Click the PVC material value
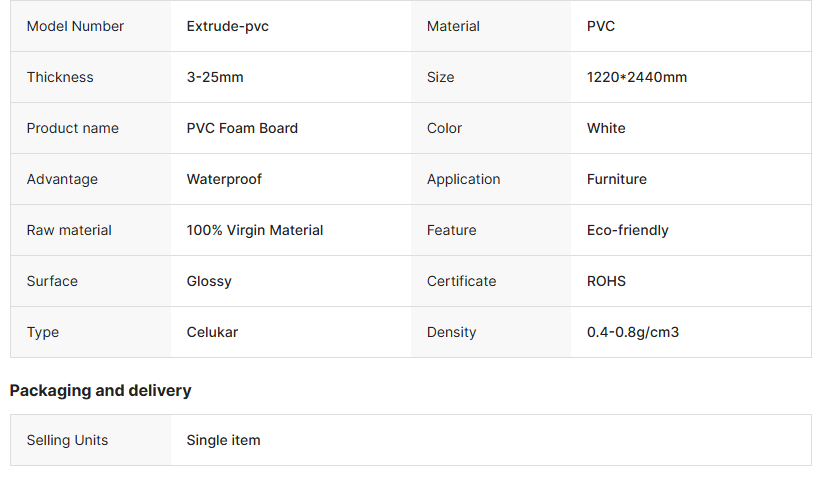This screenshot has width=826, height=483. pos(601,26)
